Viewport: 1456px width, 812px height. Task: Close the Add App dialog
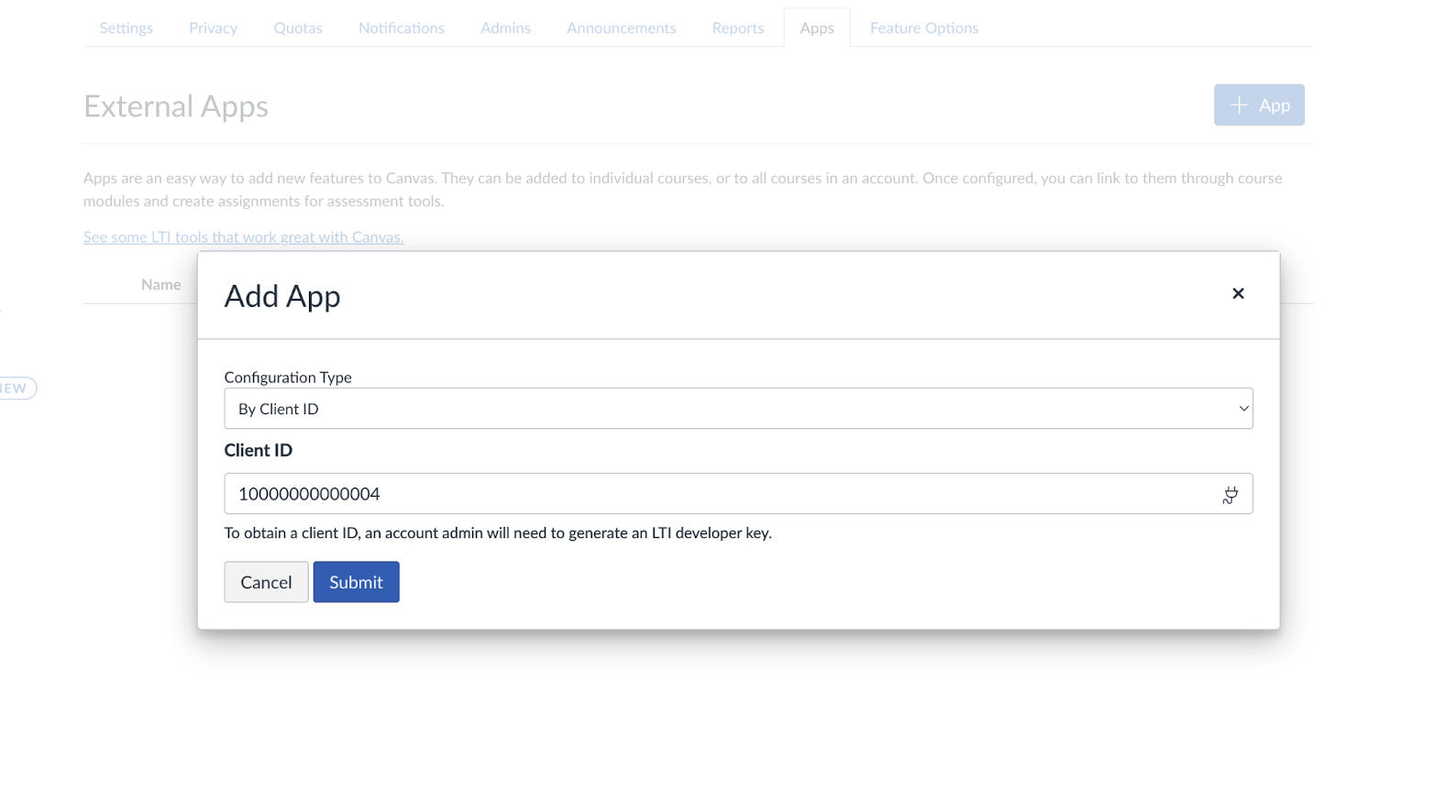click(x=1238, y=293)
